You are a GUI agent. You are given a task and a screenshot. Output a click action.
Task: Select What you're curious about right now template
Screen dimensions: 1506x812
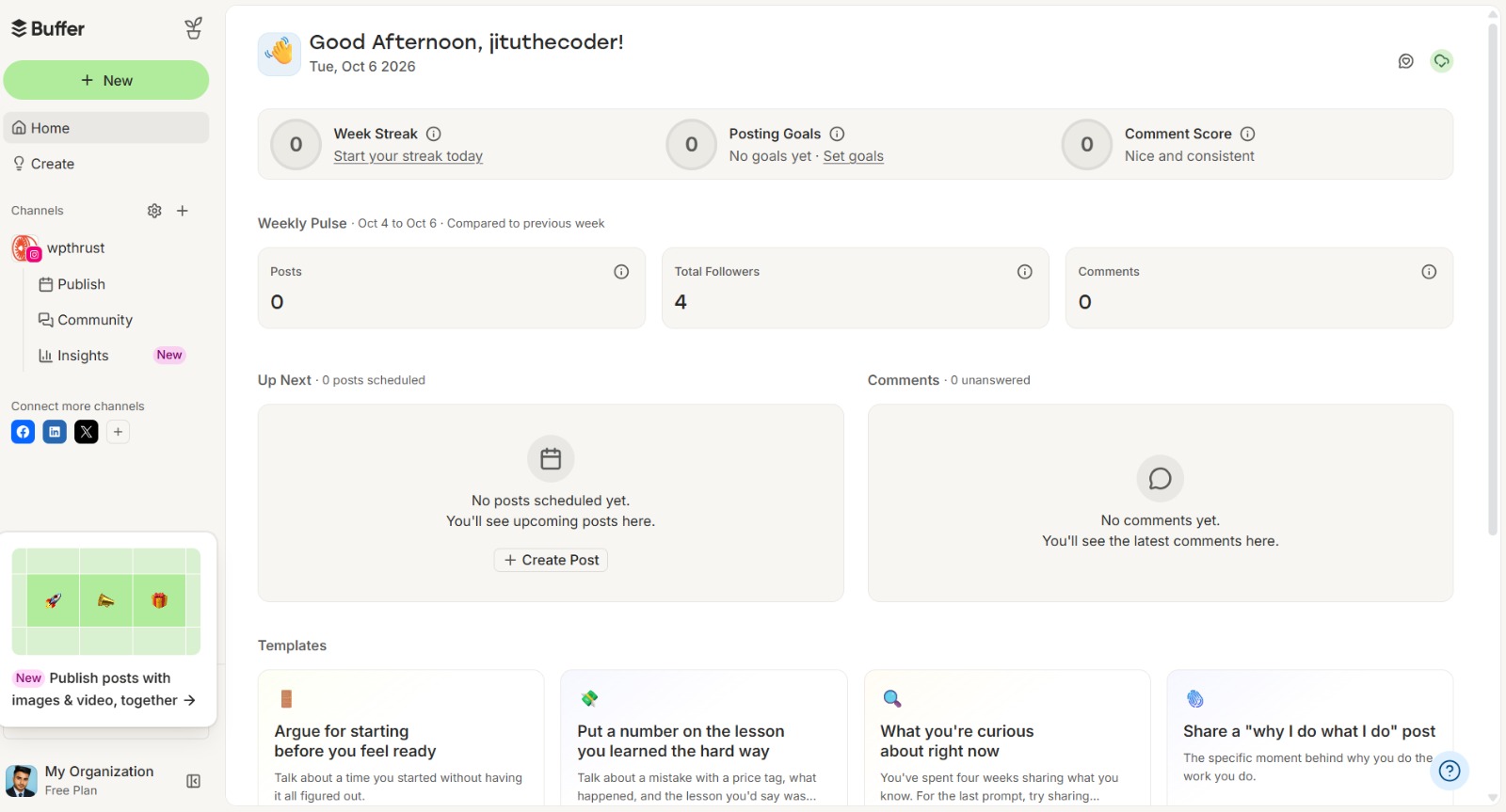pos(1007,738)
